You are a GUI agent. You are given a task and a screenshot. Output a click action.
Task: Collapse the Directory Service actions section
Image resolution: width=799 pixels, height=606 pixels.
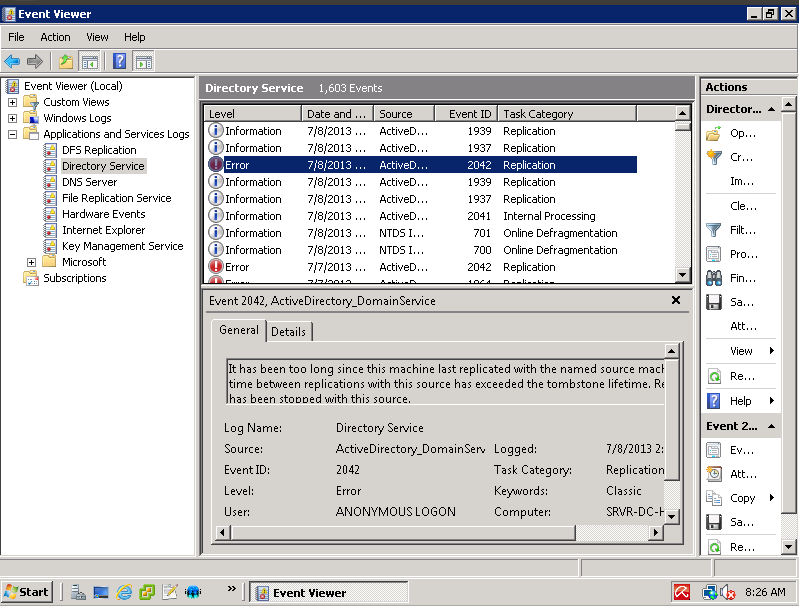(771, 109)
